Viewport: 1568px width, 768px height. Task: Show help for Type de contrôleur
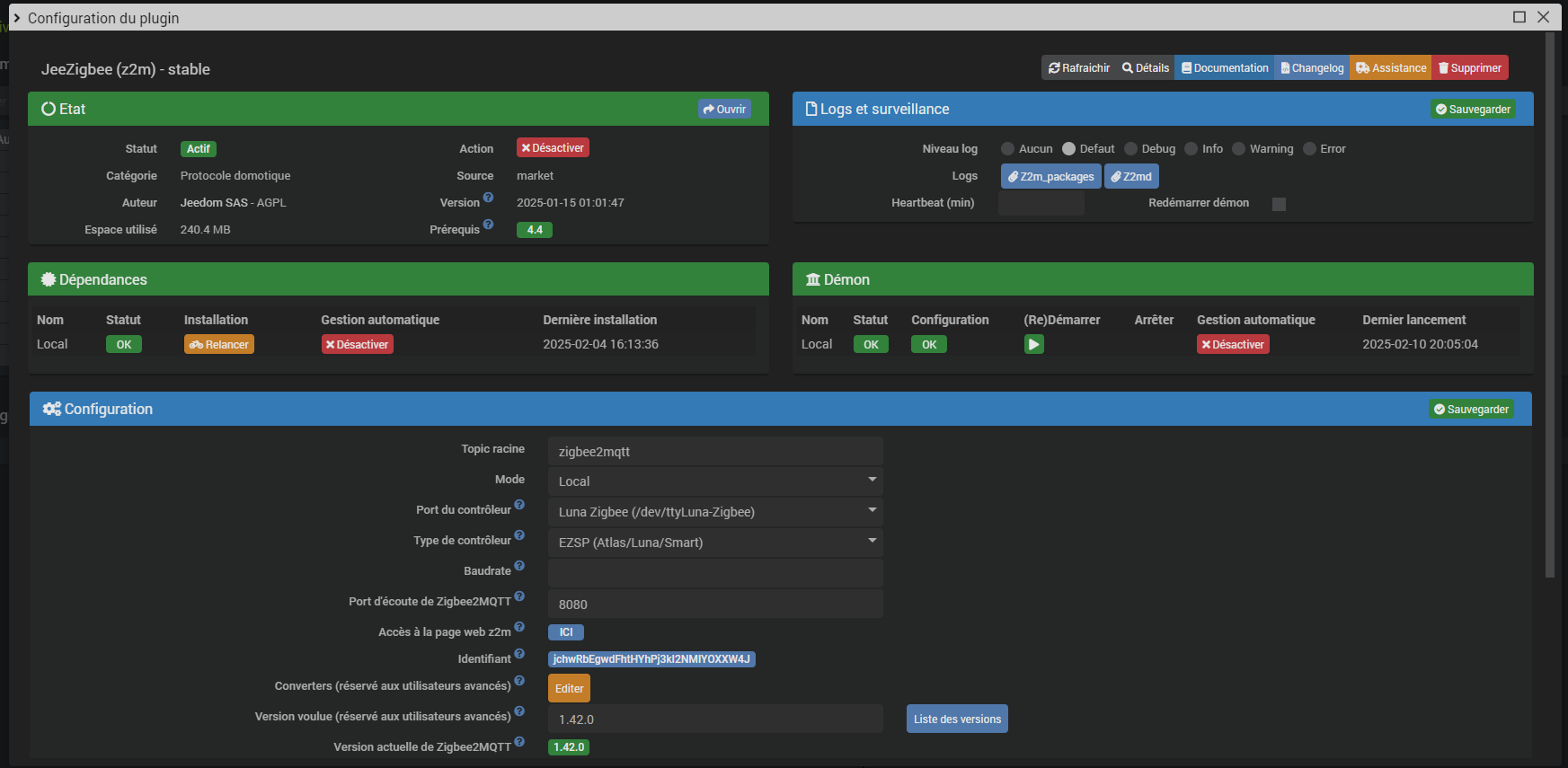point(519,535)
